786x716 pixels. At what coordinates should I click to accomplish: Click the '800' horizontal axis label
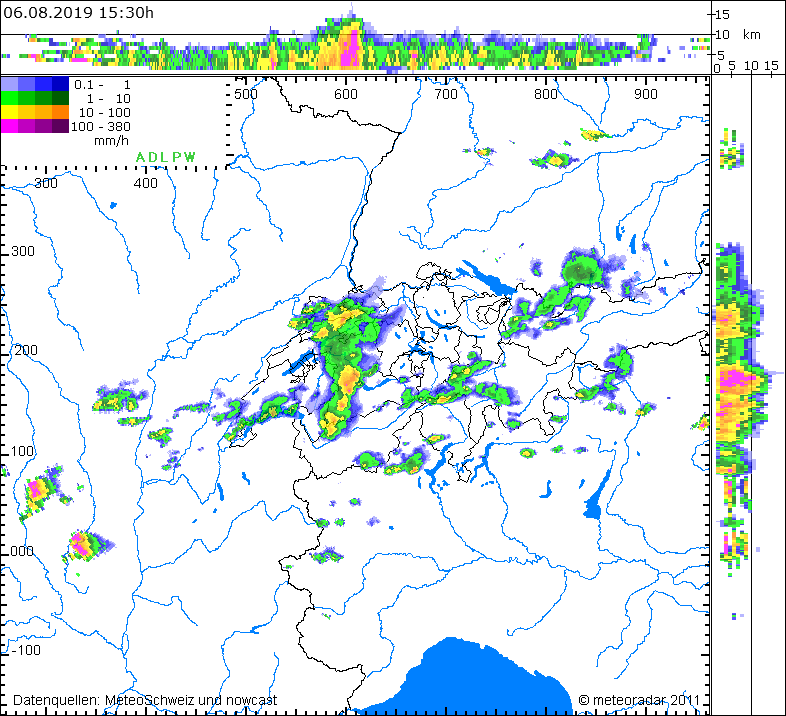click(x=546, y=94)
